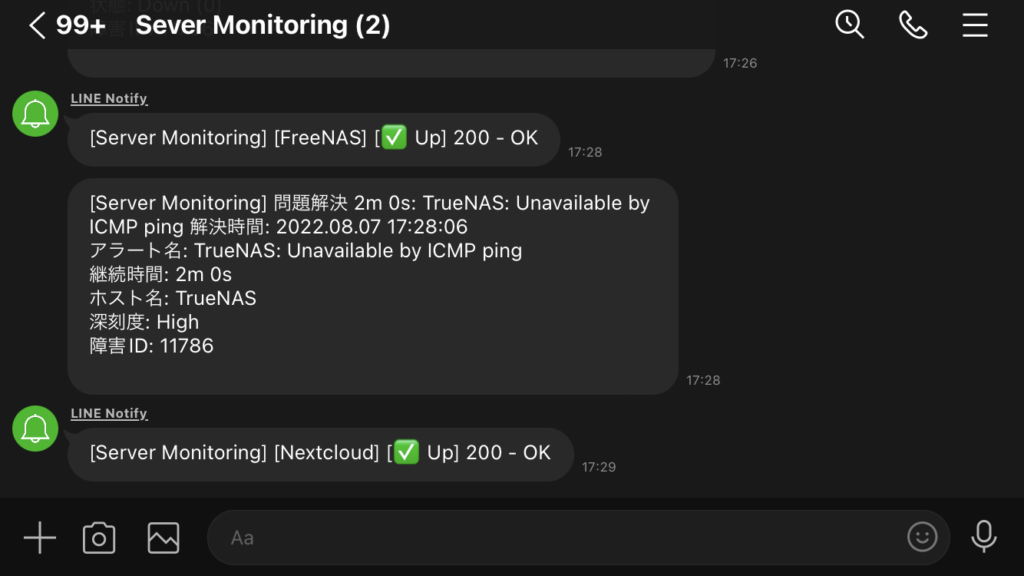This screenshot has height=576, width=1024.
Task: Go back using the left chevron arrow
Action: tap(37, 25)
